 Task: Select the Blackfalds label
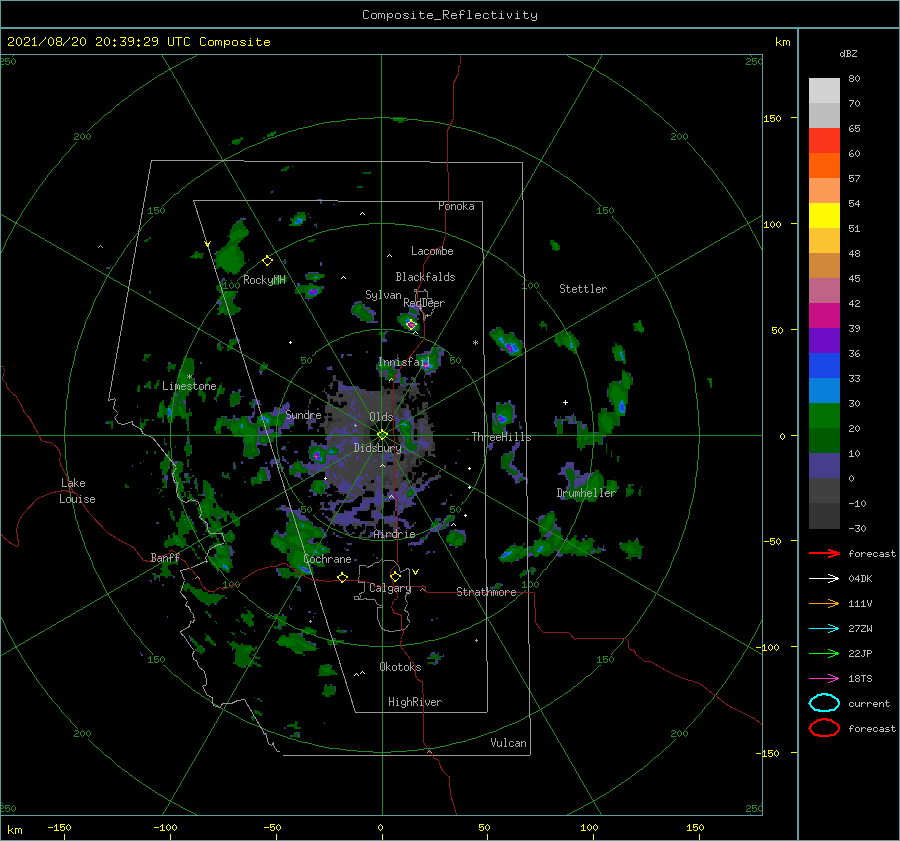pyautogui.click(x=425, y=277)
